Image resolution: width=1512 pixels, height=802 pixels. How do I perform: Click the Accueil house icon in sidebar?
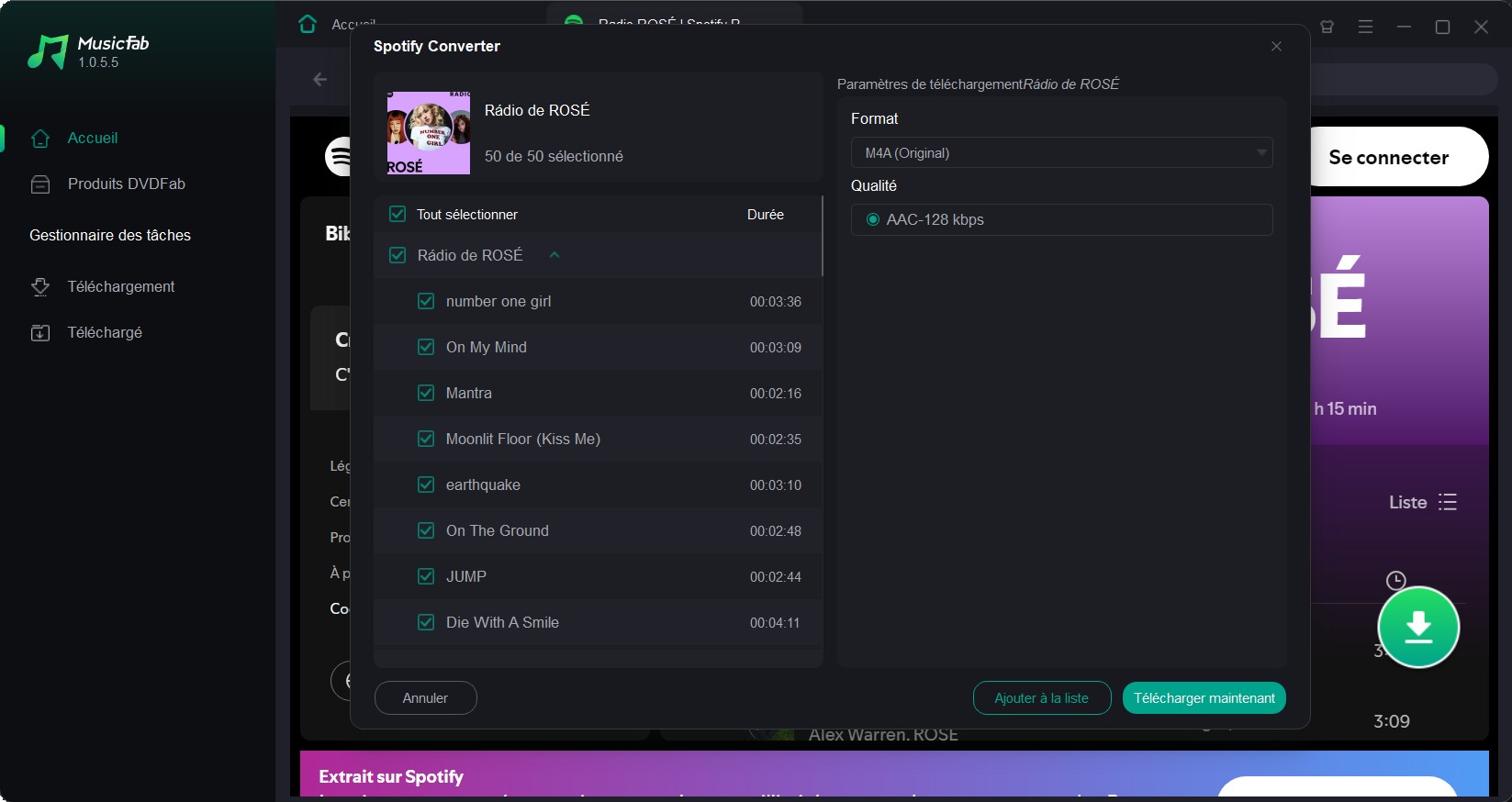coord(40,139)
